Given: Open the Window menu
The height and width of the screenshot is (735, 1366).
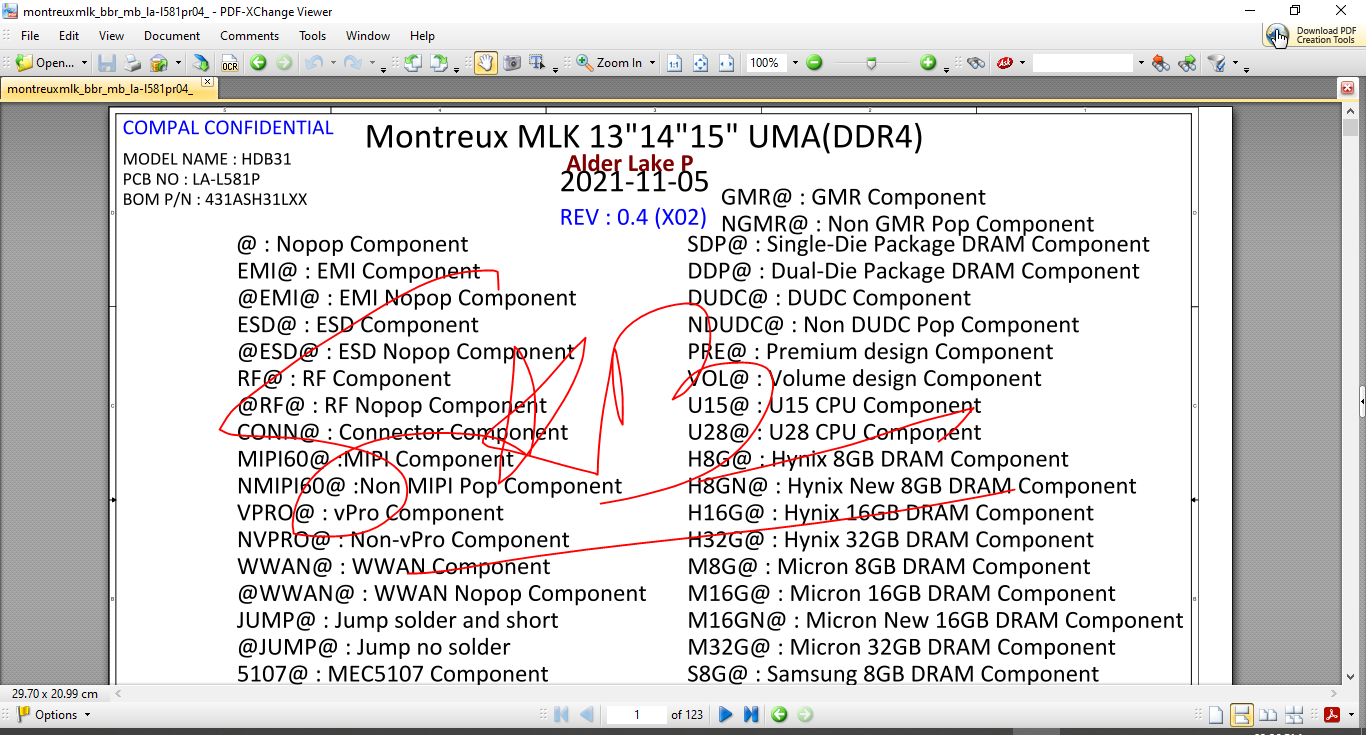Looking at the screenshot, I should [x=368, y=36].
